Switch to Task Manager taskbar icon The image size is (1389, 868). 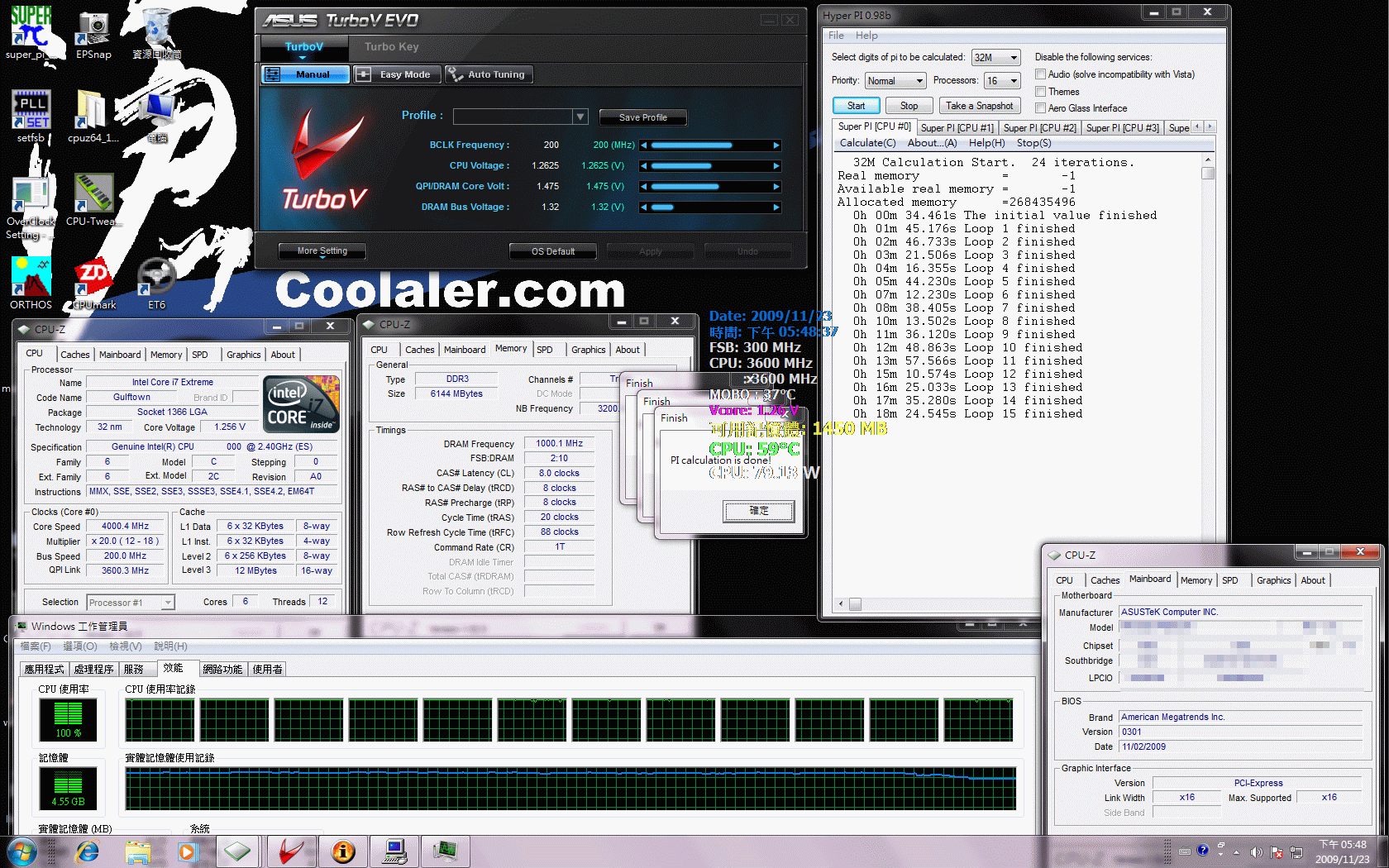coord(446,851)
